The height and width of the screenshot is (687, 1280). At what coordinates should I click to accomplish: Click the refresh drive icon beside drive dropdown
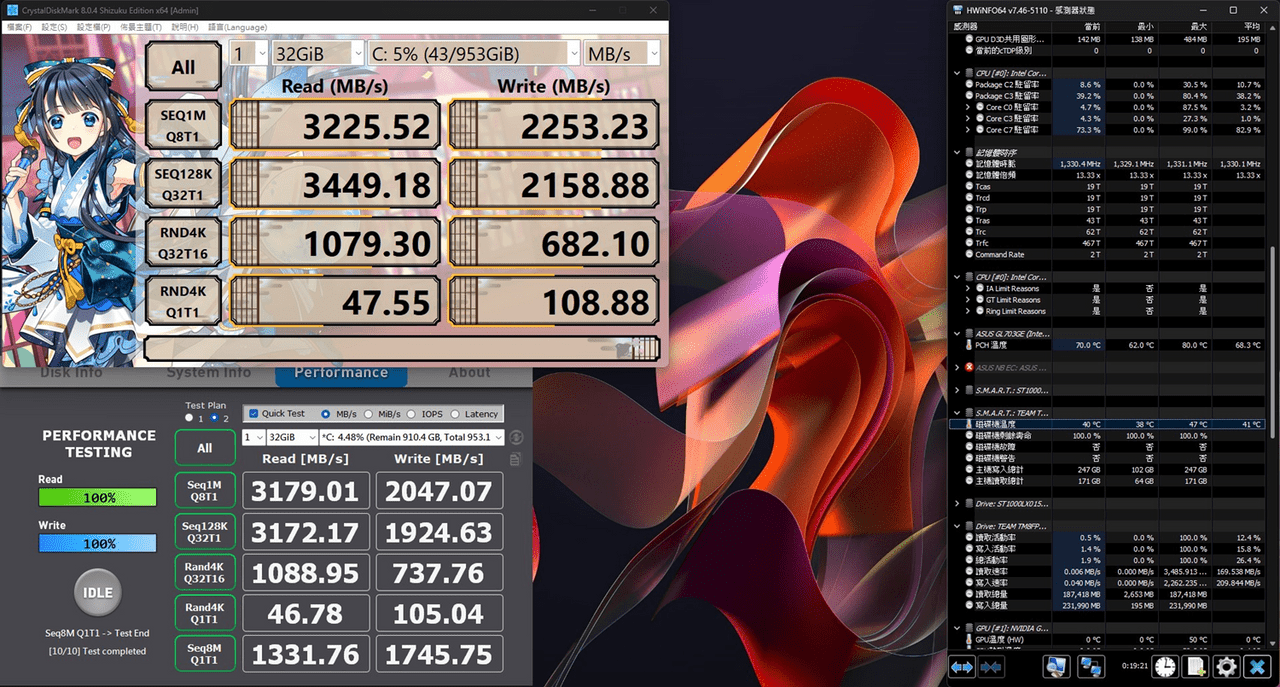(516, 437)
